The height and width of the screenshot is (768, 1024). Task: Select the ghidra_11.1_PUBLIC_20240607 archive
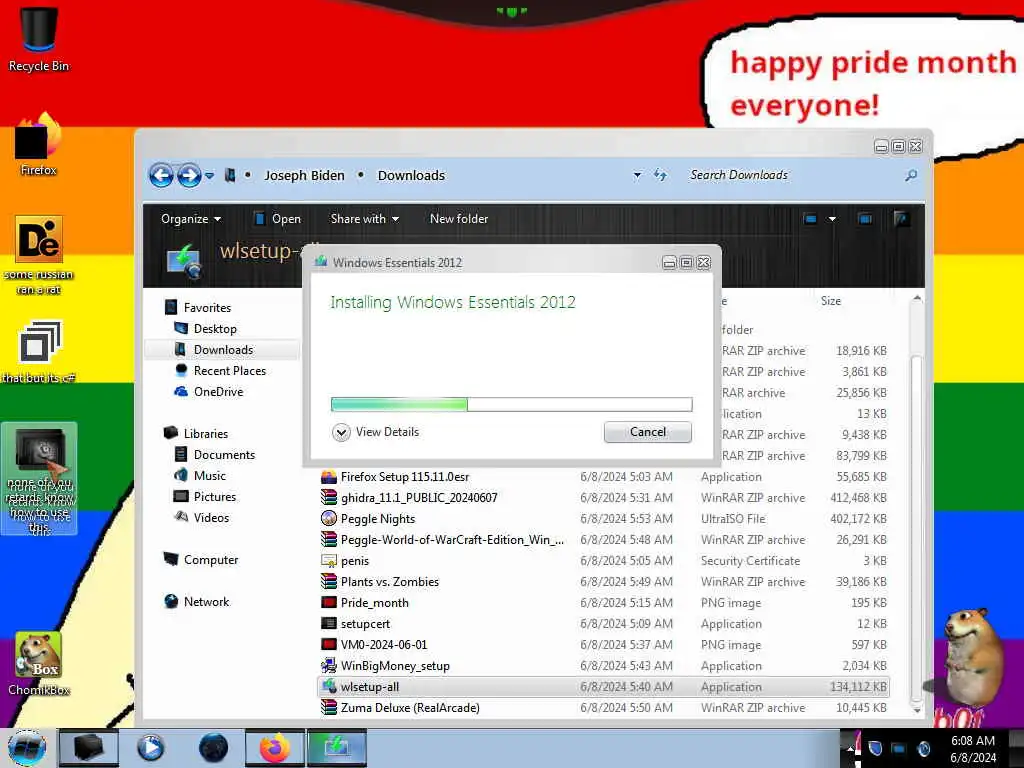coord(604,498)
